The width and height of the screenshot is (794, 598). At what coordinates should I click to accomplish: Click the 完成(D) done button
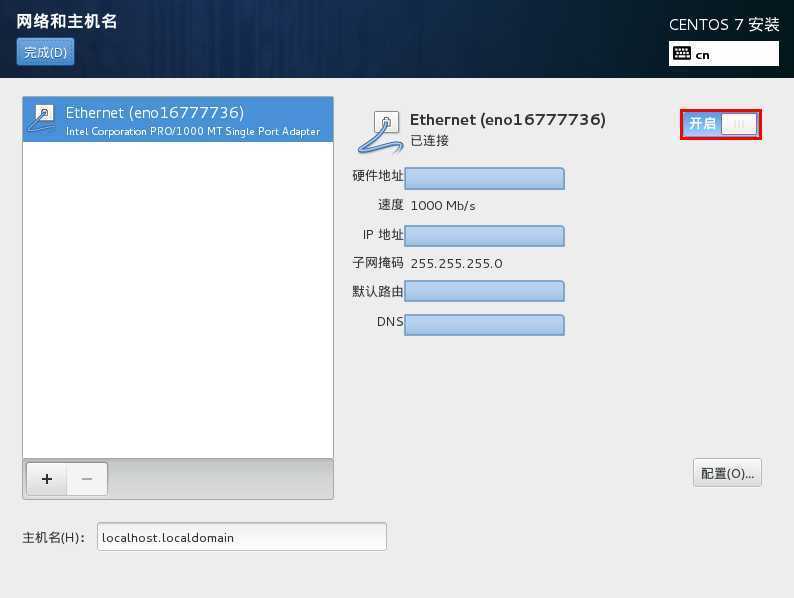(45, 52)
